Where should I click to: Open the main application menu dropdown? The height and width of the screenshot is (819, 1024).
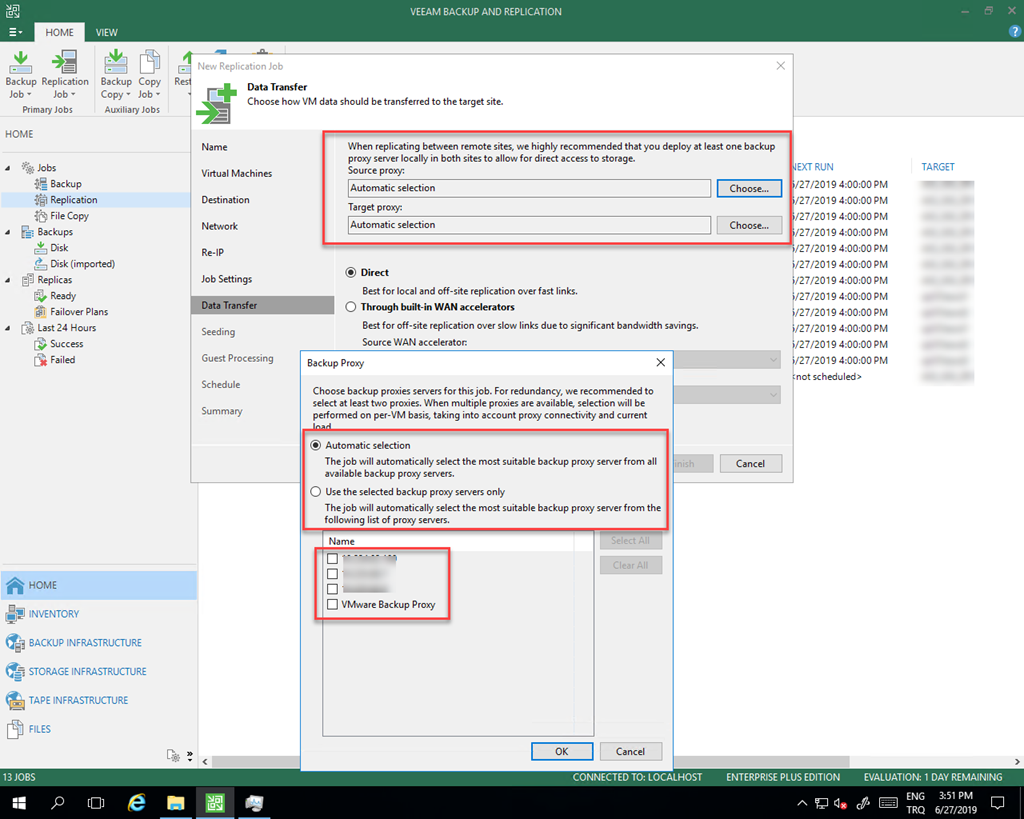point(15,32)
